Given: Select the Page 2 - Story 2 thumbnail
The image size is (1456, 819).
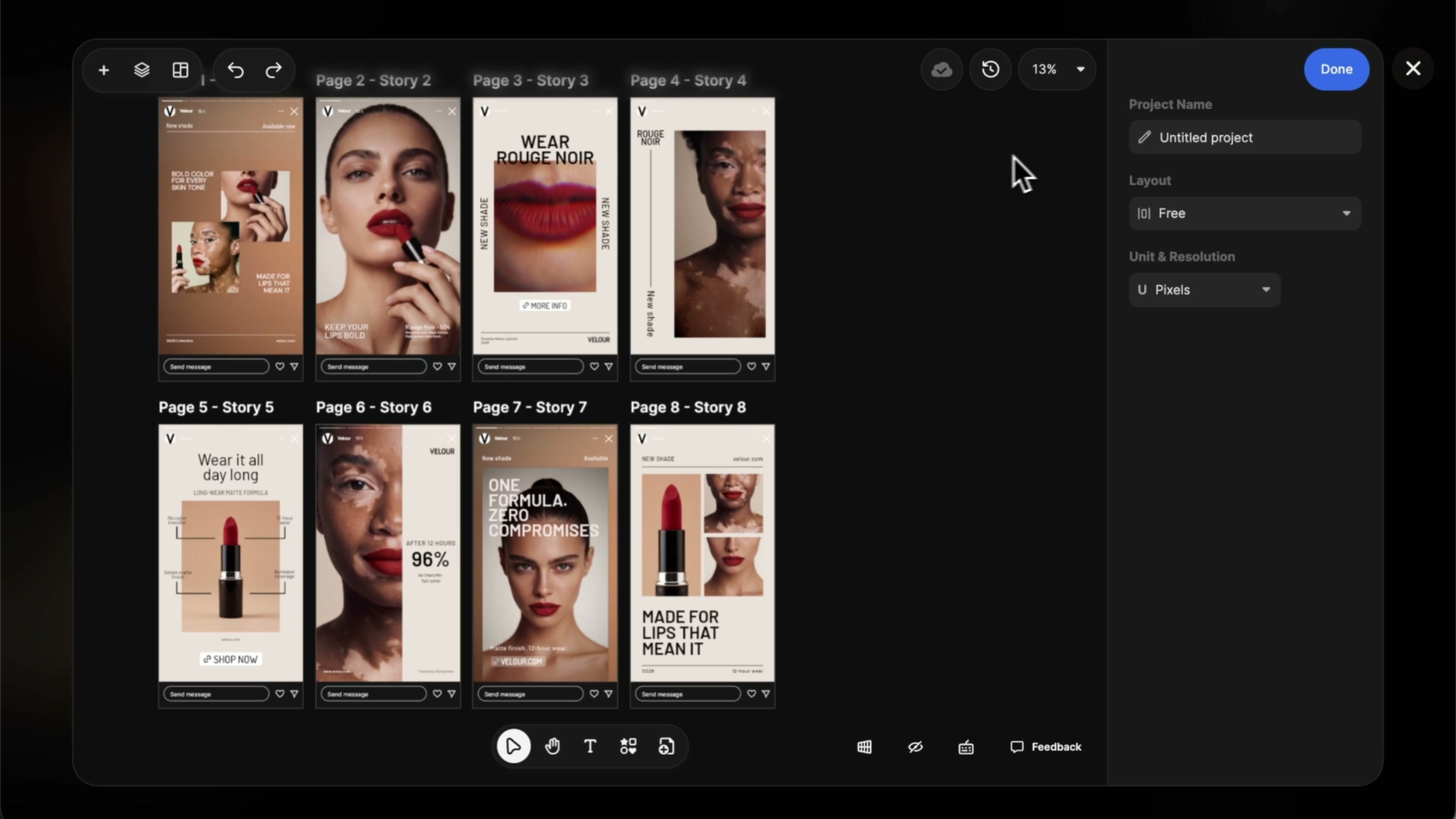Looking at the screenshot, I should [x=388, y=239].
